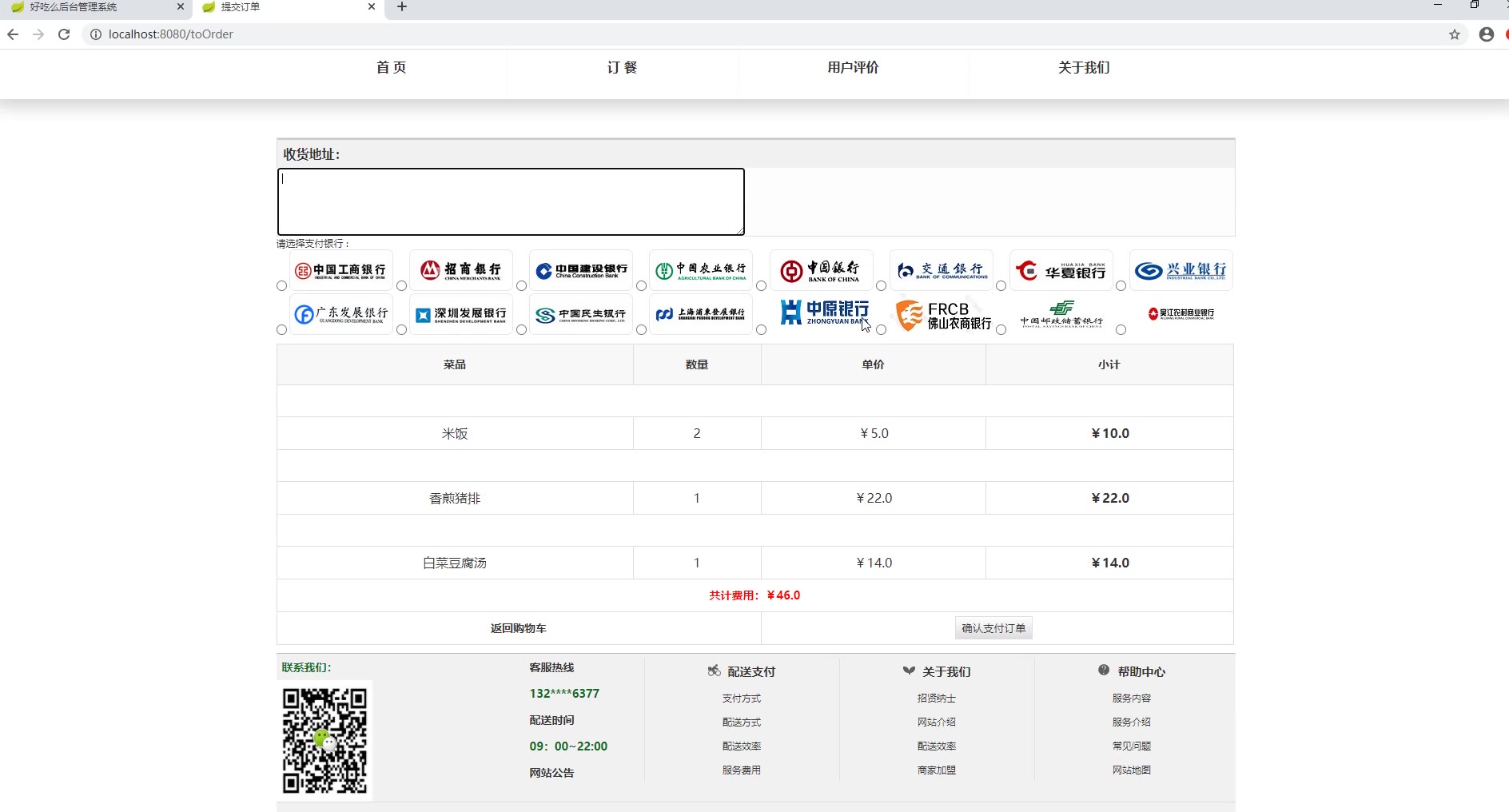Viewport: 1509px width, 812px height.
Task: Choose the 中国民生银行 radio button
Action: (x=521, y=329)
